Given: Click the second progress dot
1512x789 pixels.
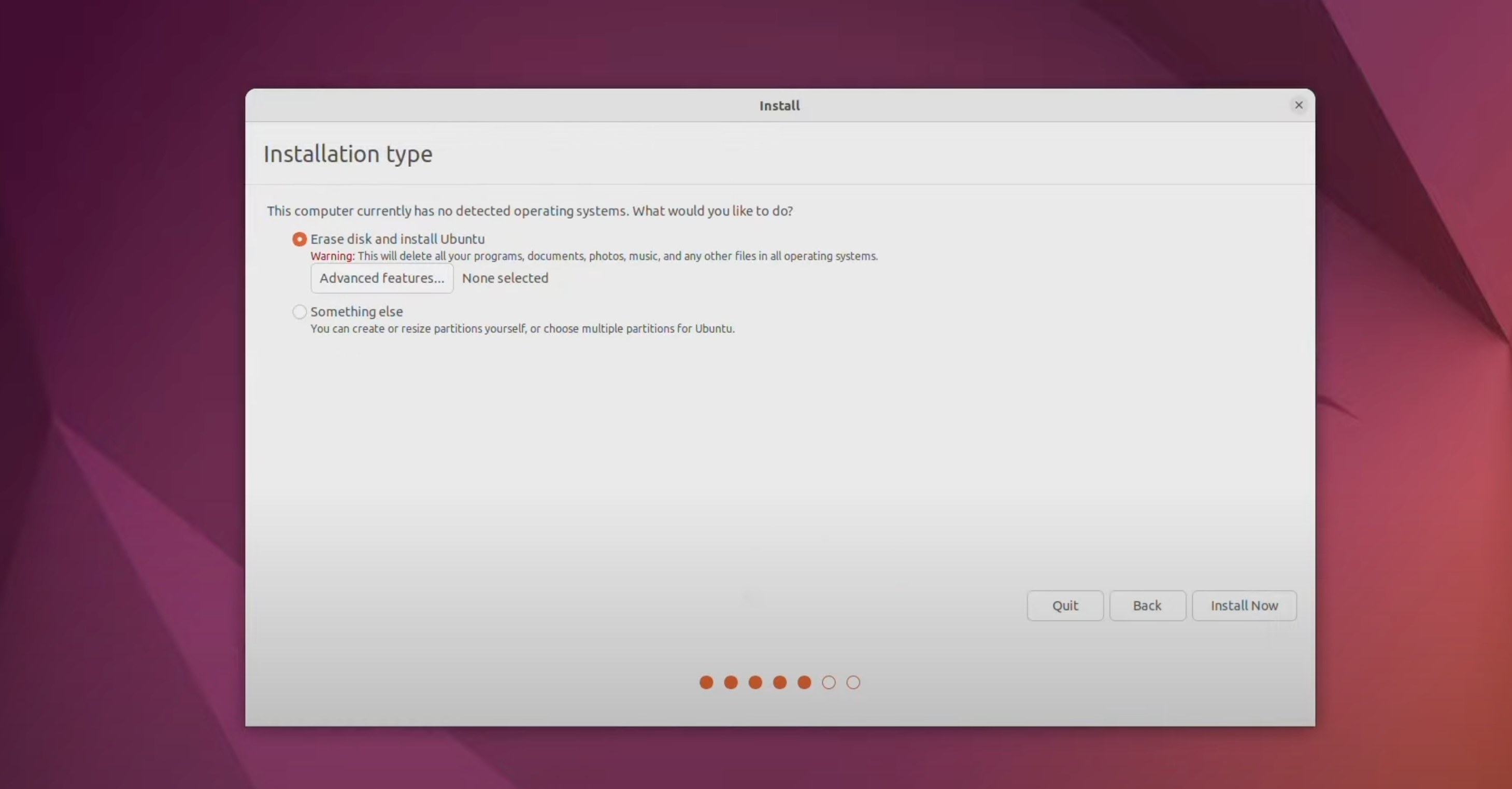Looking at the screenshot, I should tap(731, 682).
